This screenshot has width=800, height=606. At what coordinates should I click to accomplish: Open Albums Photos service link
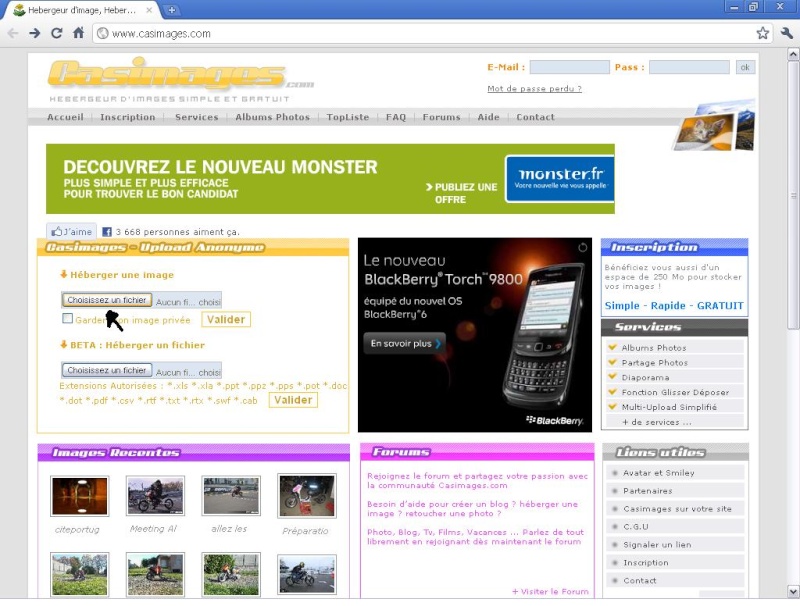(654, 348)
